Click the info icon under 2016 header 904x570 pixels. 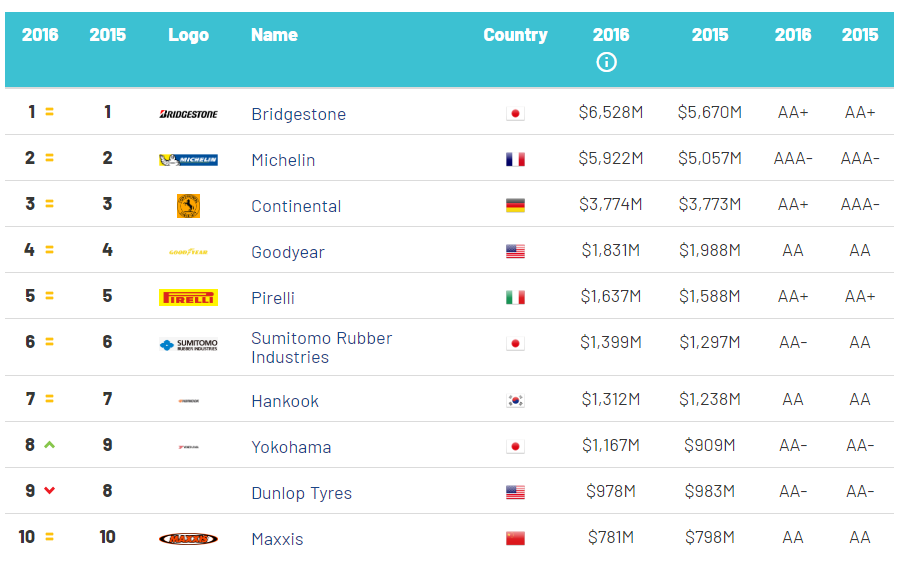[x=606, y=62]
